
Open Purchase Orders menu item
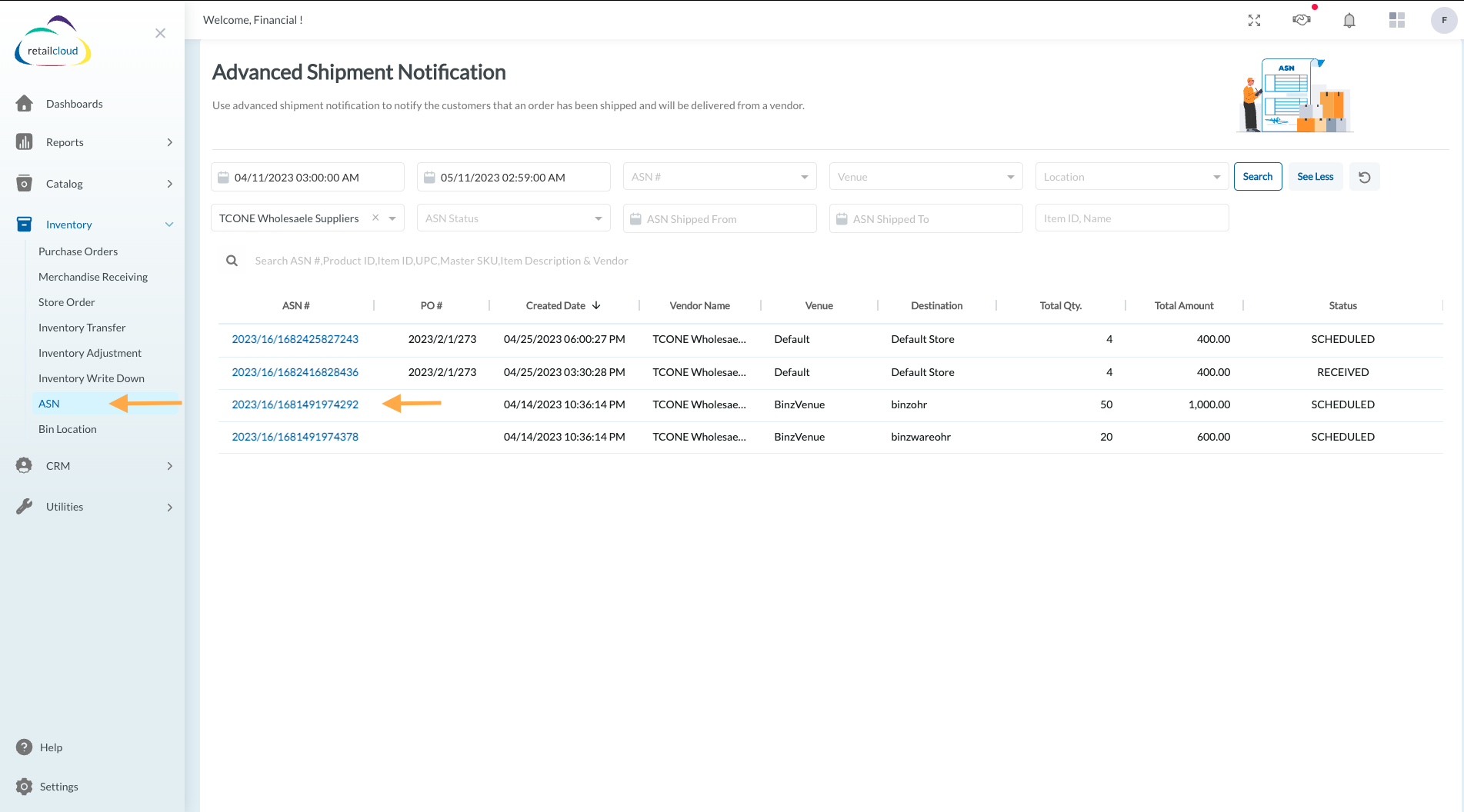pos(78,251)
